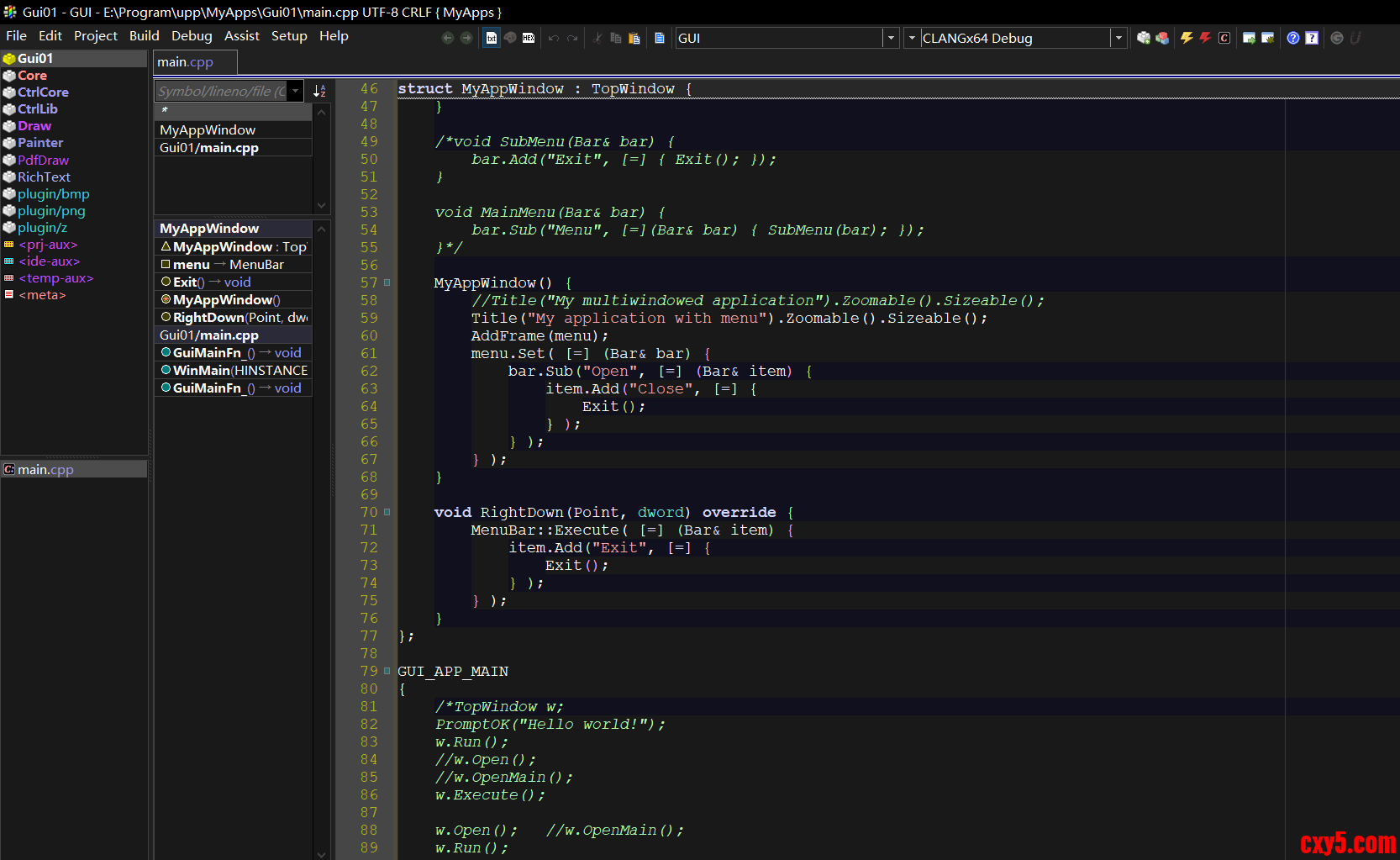Click the yellow lightning build icon

(x=1187, y=38)
